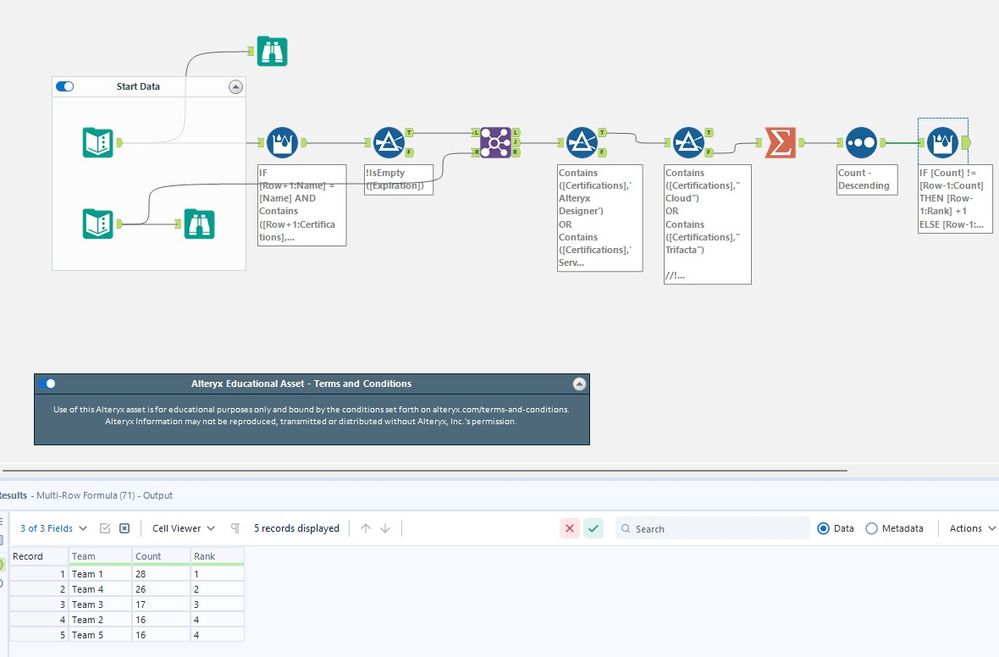This screenshot has width=999, height=657.
Task: Click the 5 records displayed label
Action: click(x=296, y=528)
